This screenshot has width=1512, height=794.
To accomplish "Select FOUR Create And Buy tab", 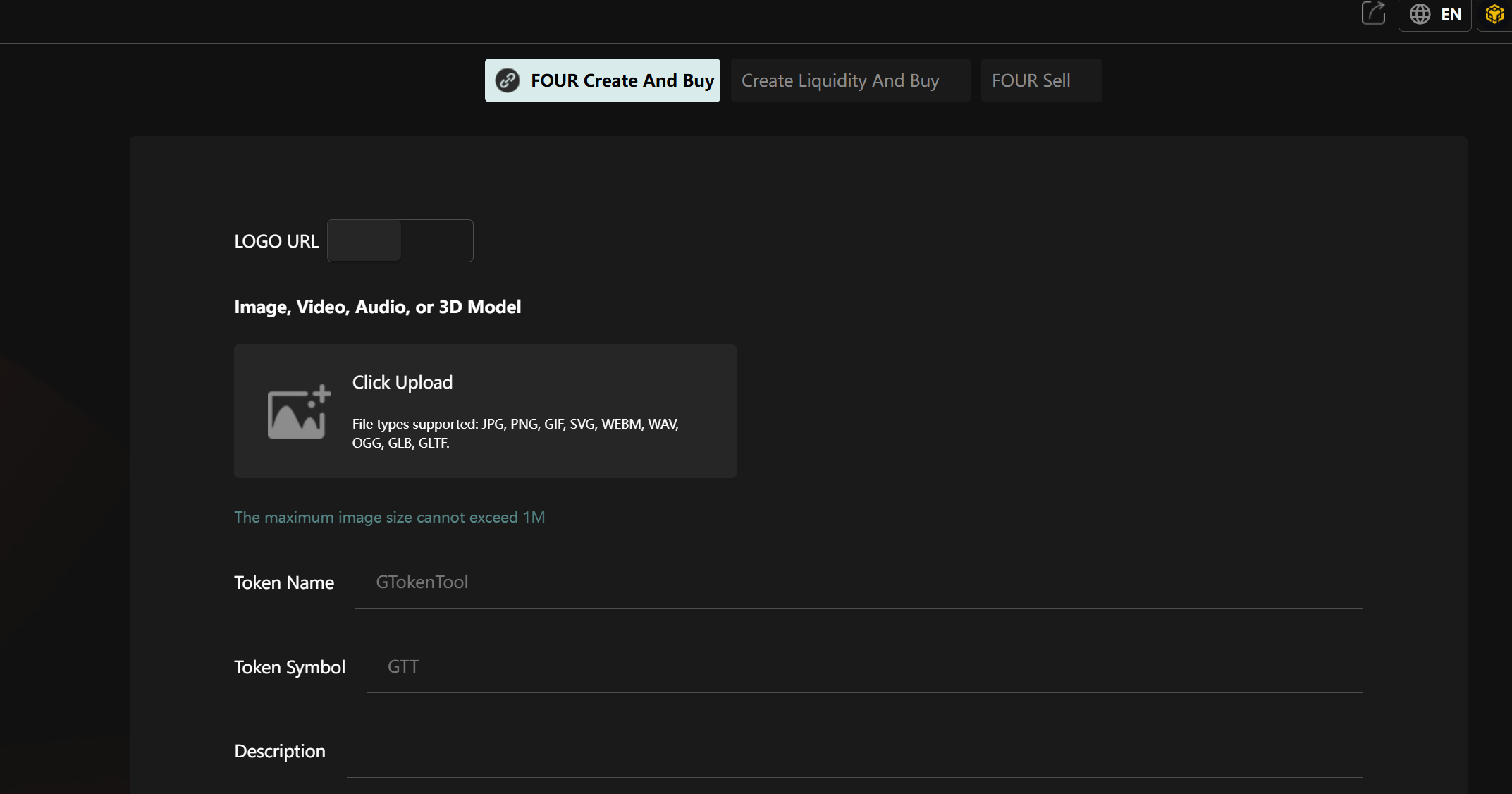I will (x=622, y=80).
